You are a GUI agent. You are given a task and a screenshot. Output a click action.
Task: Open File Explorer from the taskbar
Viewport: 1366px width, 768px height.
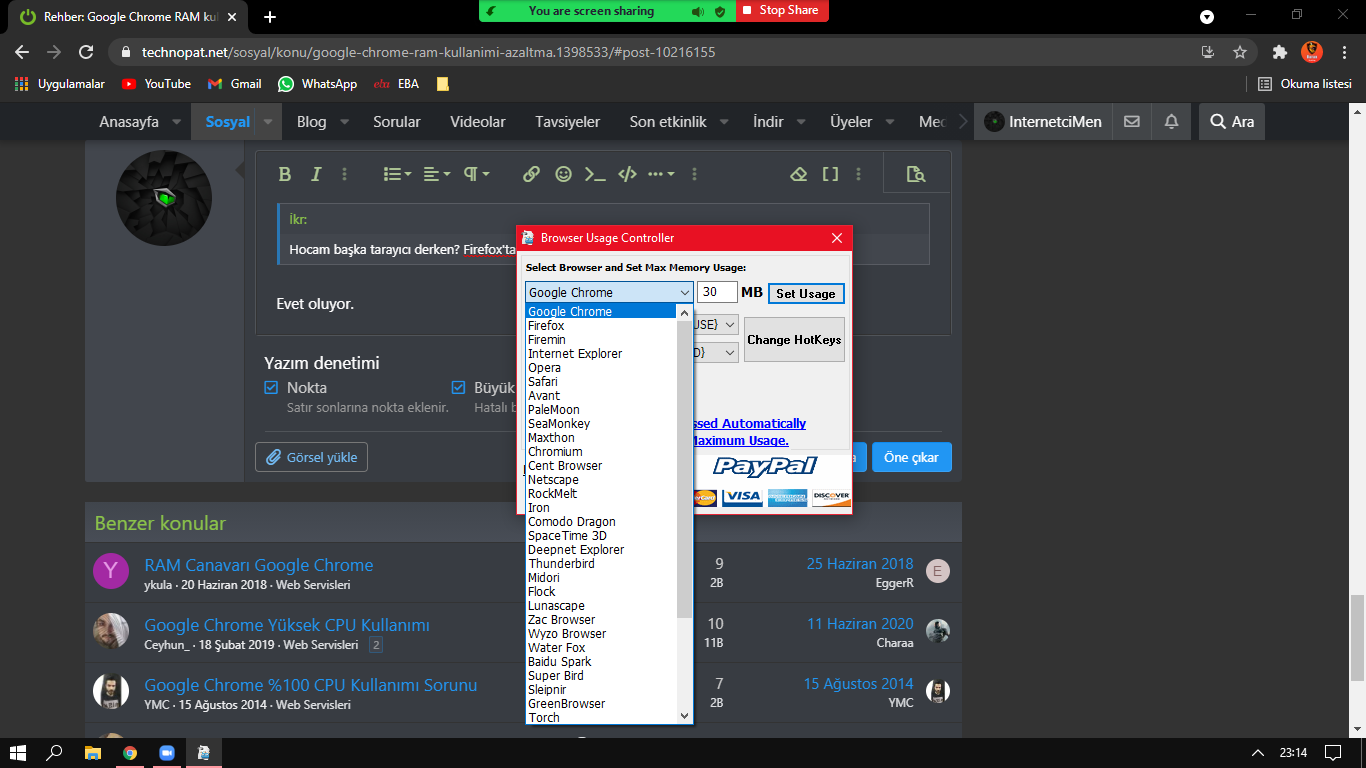click(x=92, y=752)
